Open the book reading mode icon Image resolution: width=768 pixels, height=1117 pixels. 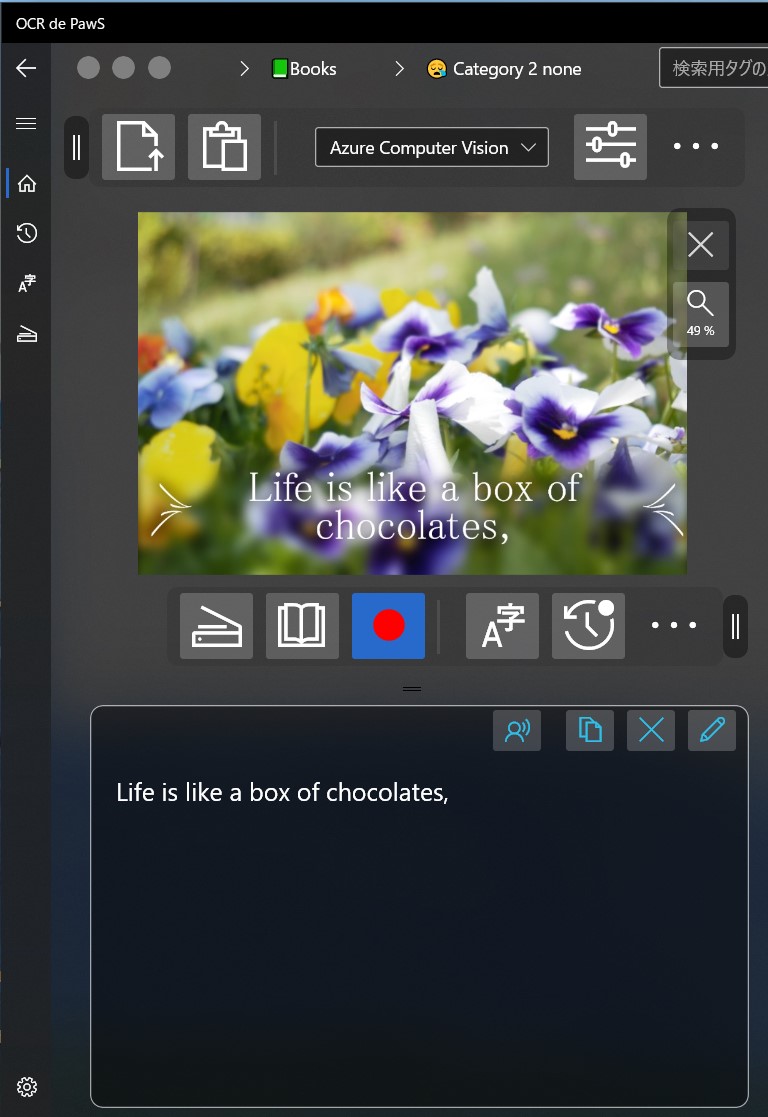coord(302,626)
